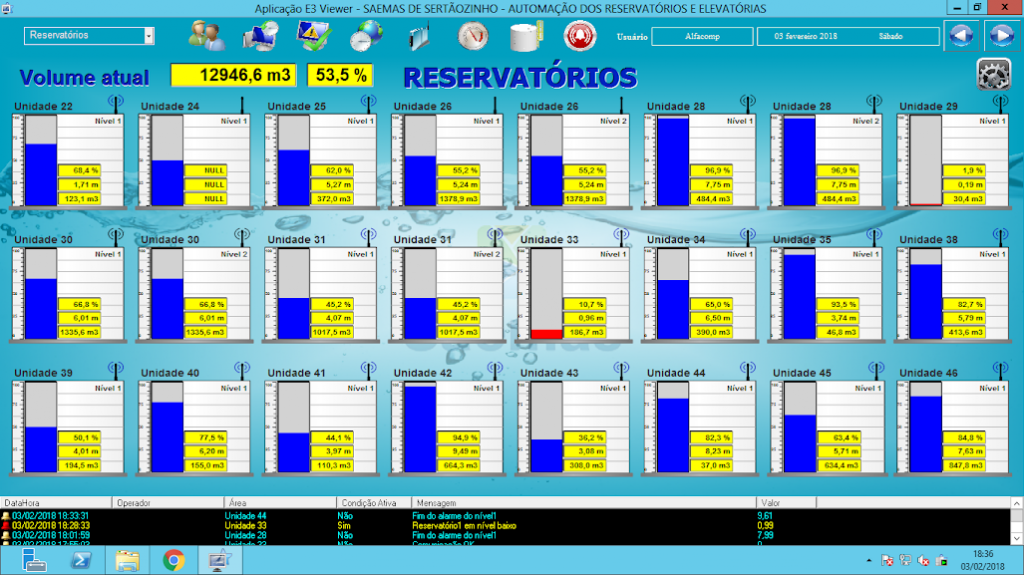Open Google Chrome from the taskbar
This screenshot has width=1024, height=575.
tap(173, 560)
